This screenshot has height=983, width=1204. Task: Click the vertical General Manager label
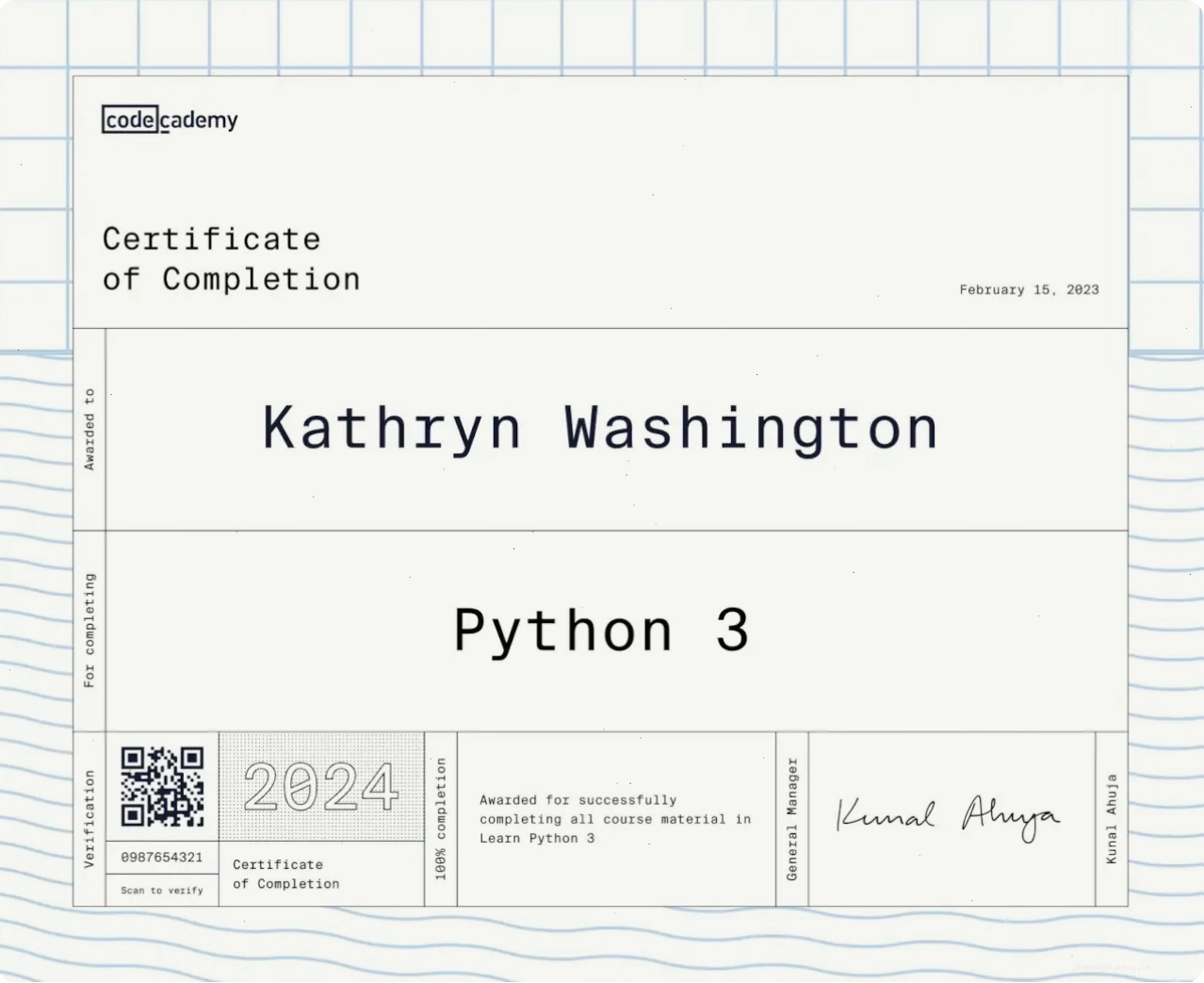click(792, 819)
